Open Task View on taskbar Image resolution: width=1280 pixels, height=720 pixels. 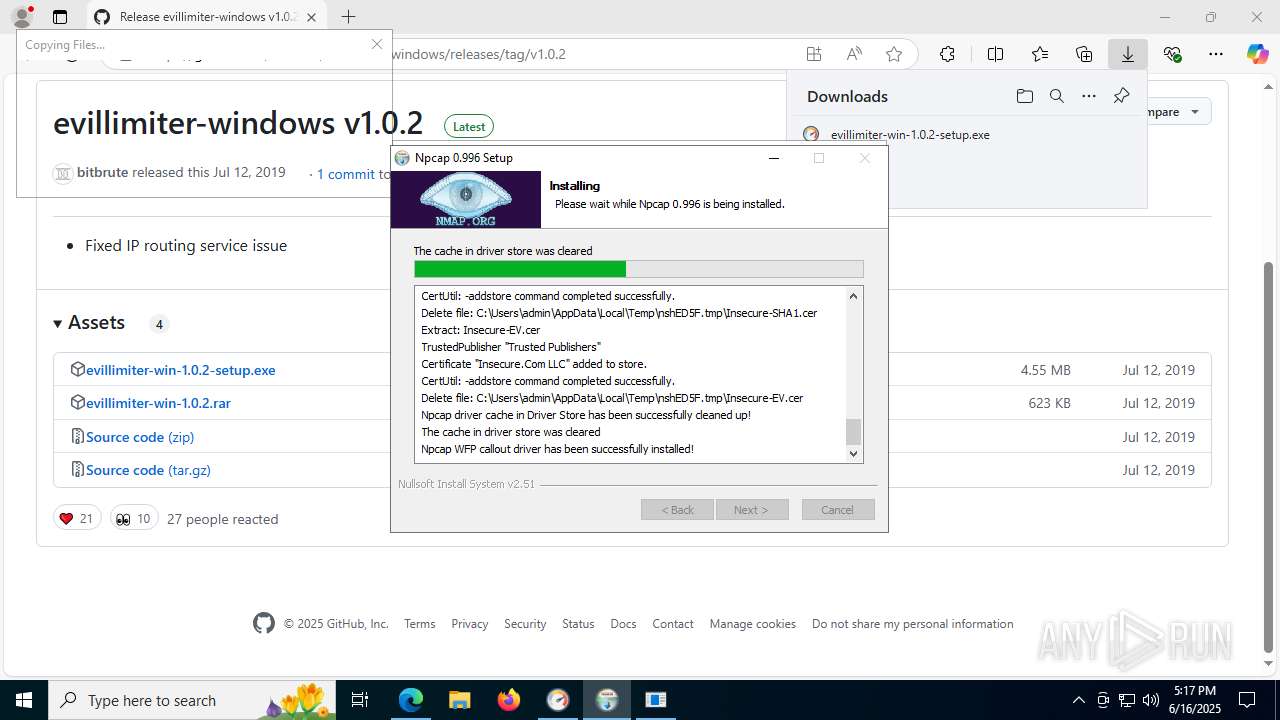point(361,700)
